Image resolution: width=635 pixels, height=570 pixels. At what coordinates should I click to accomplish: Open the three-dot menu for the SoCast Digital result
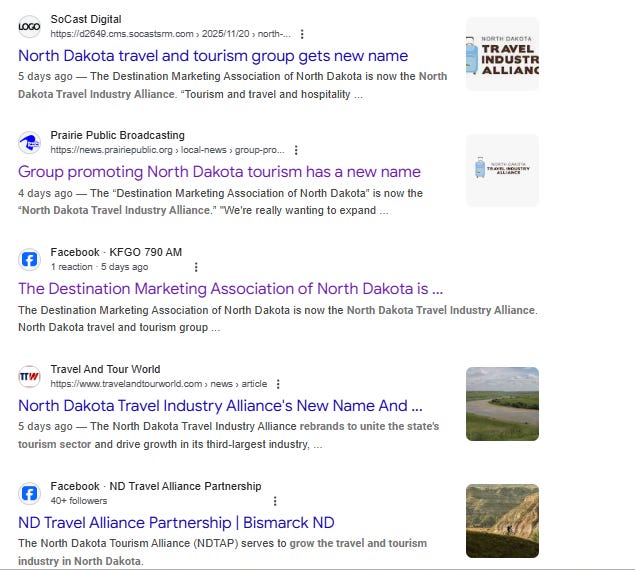tap(302, 34)
